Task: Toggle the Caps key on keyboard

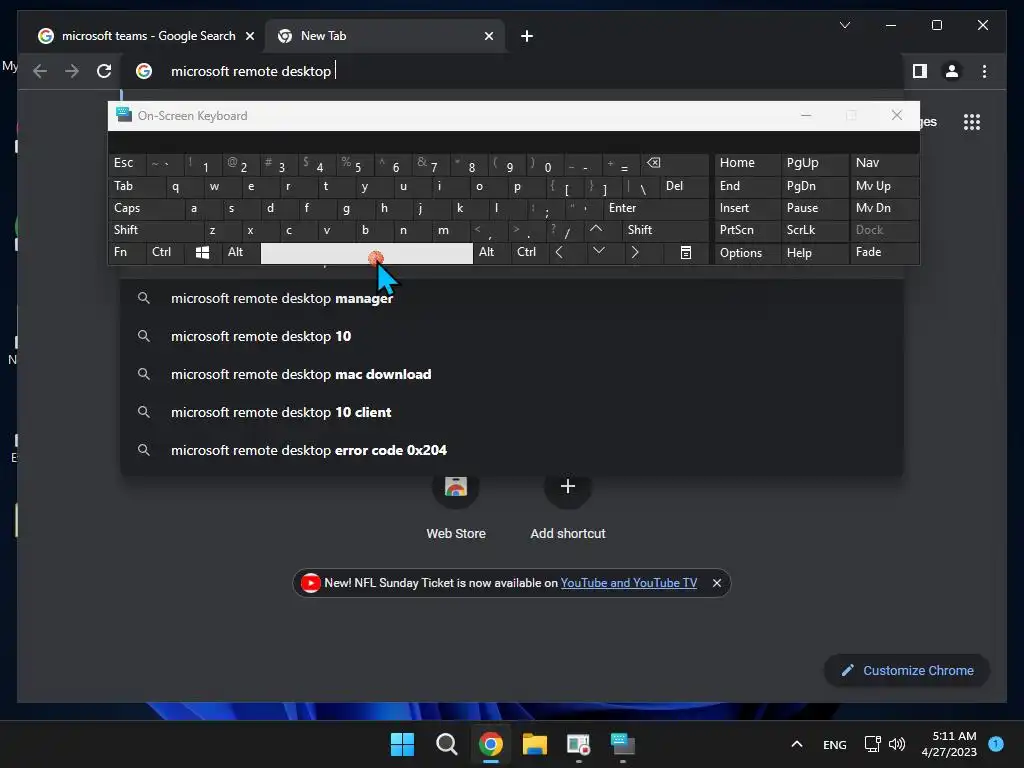Action: (146, 208)
